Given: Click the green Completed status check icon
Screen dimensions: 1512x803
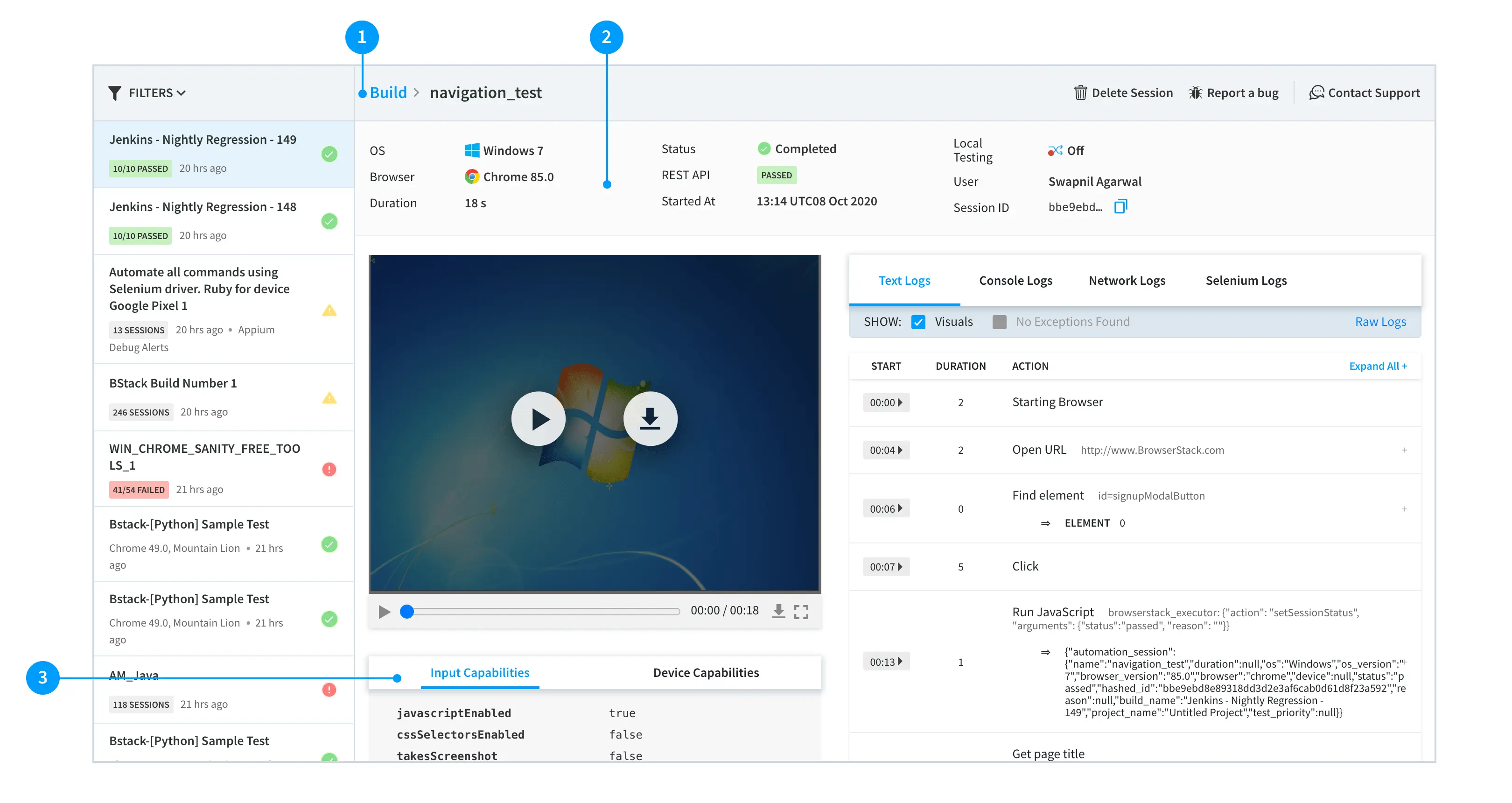Looking at the screenshot, I should coord(763,148).
